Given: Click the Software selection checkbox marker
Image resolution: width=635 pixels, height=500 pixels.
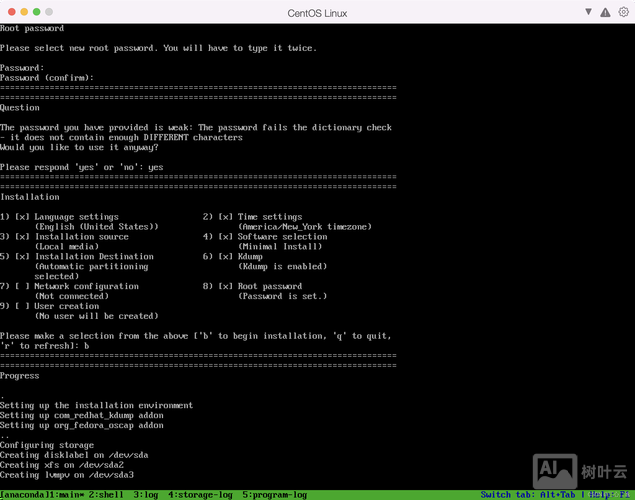Looking at the screenshot, I should 226,236.
